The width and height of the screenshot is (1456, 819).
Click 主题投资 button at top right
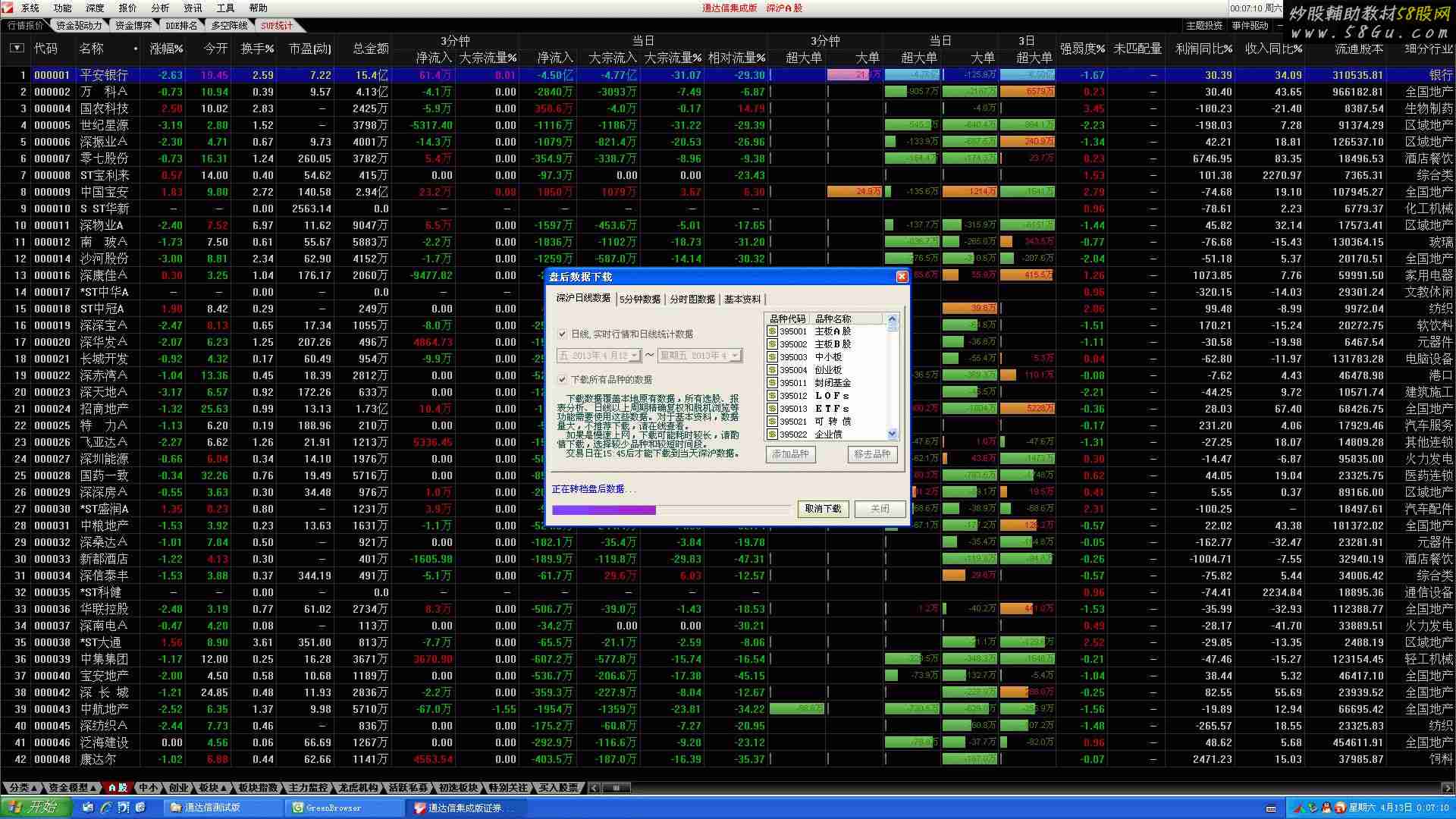(1204, 26)
